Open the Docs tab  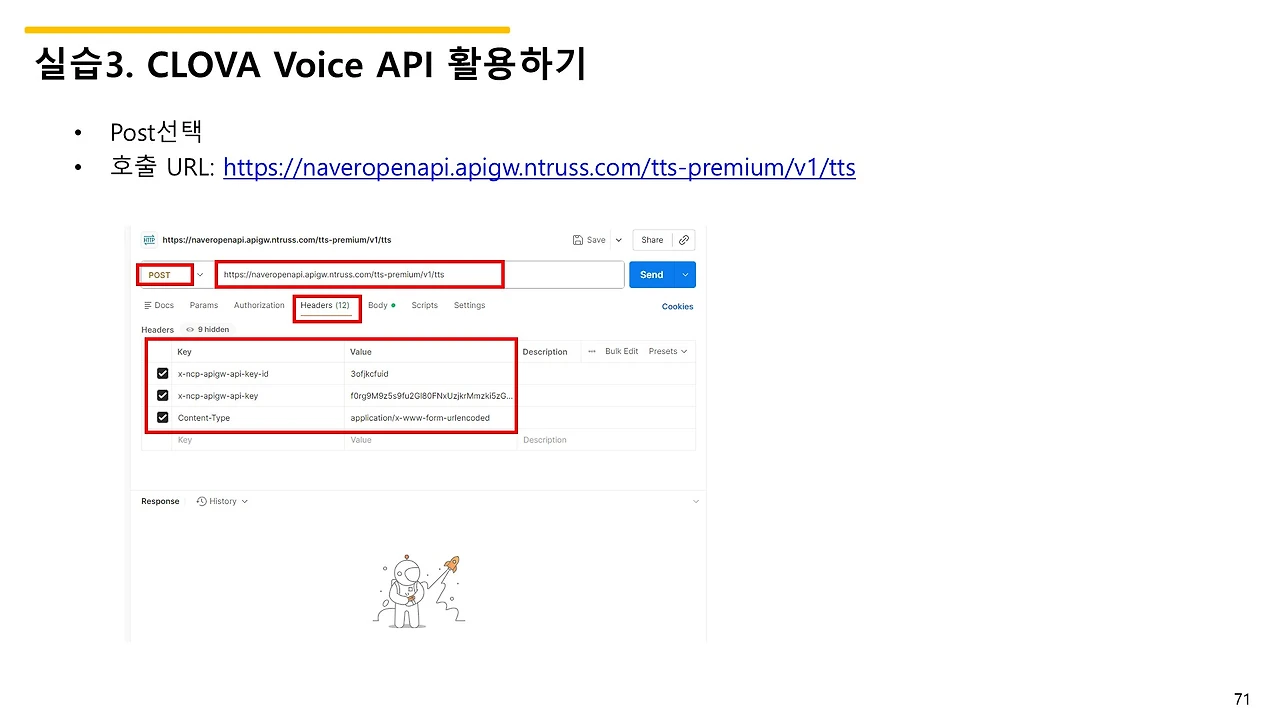point(159,305)
